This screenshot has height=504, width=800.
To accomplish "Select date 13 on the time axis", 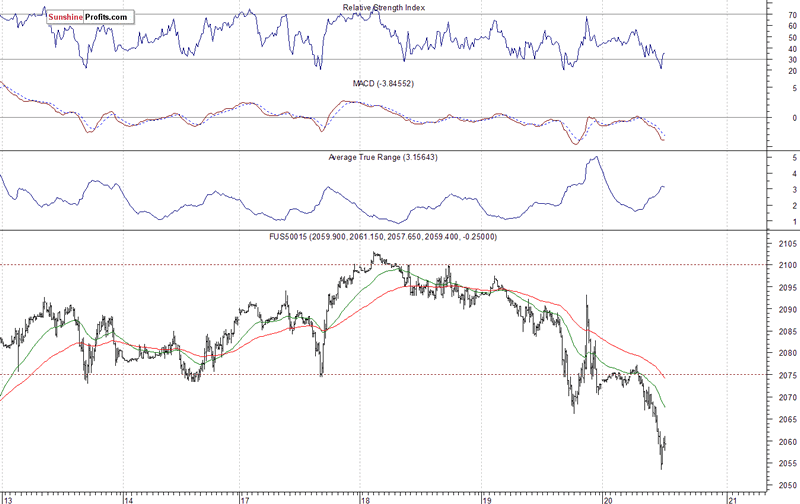I will (7, 497).
